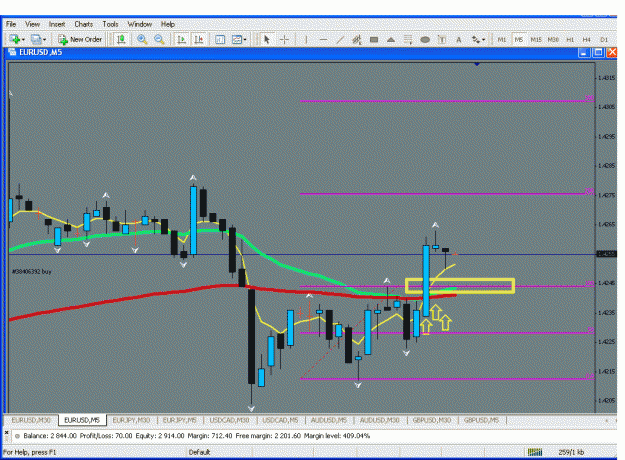The width and height of the screenshot is (625, 460).
Task: Open the Templates dropdown arrow
Action: [245, 39]
